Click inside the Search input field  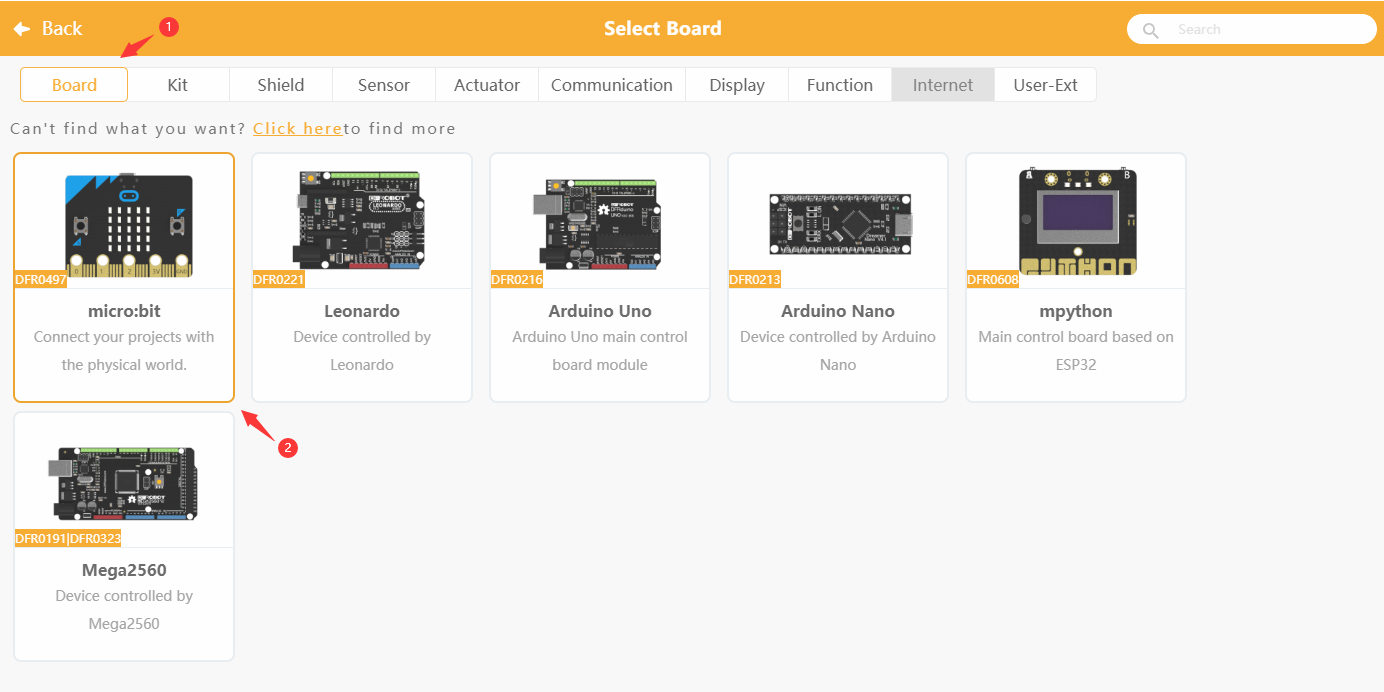pyautogui.click(x=1252, y=29)
